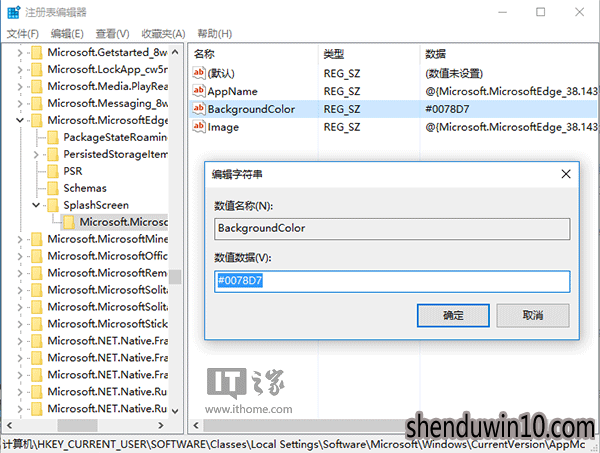Click tree pane horizontal scrollbar right arrow
The width and height of the screenshot is (600, 453).
[x=161, y=425]
